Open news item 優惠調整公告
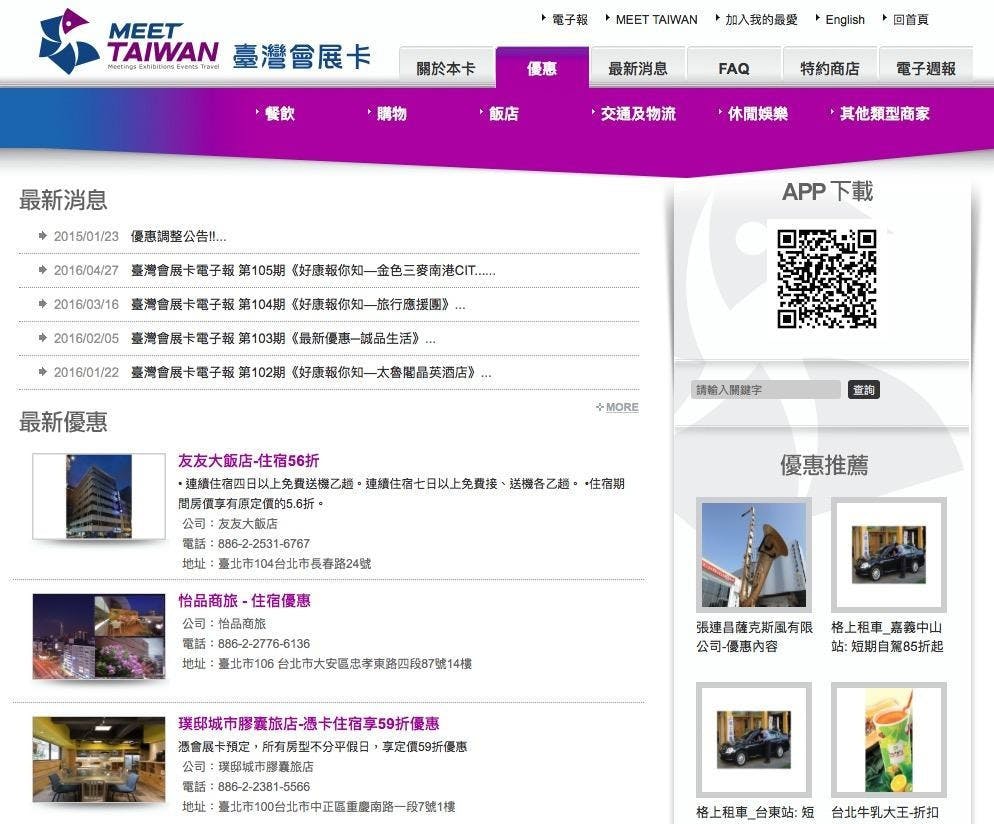The height and width of the screenshot is (824, 994). (x=178, y=236)
